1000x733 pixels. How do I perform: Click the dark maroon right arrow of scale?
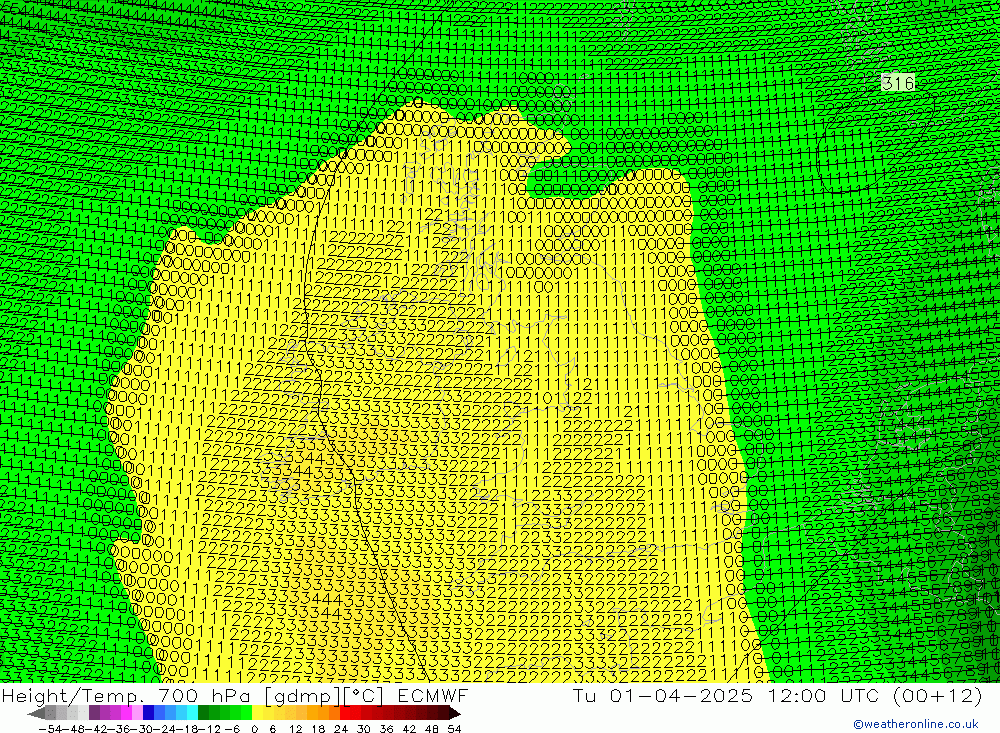455,713
